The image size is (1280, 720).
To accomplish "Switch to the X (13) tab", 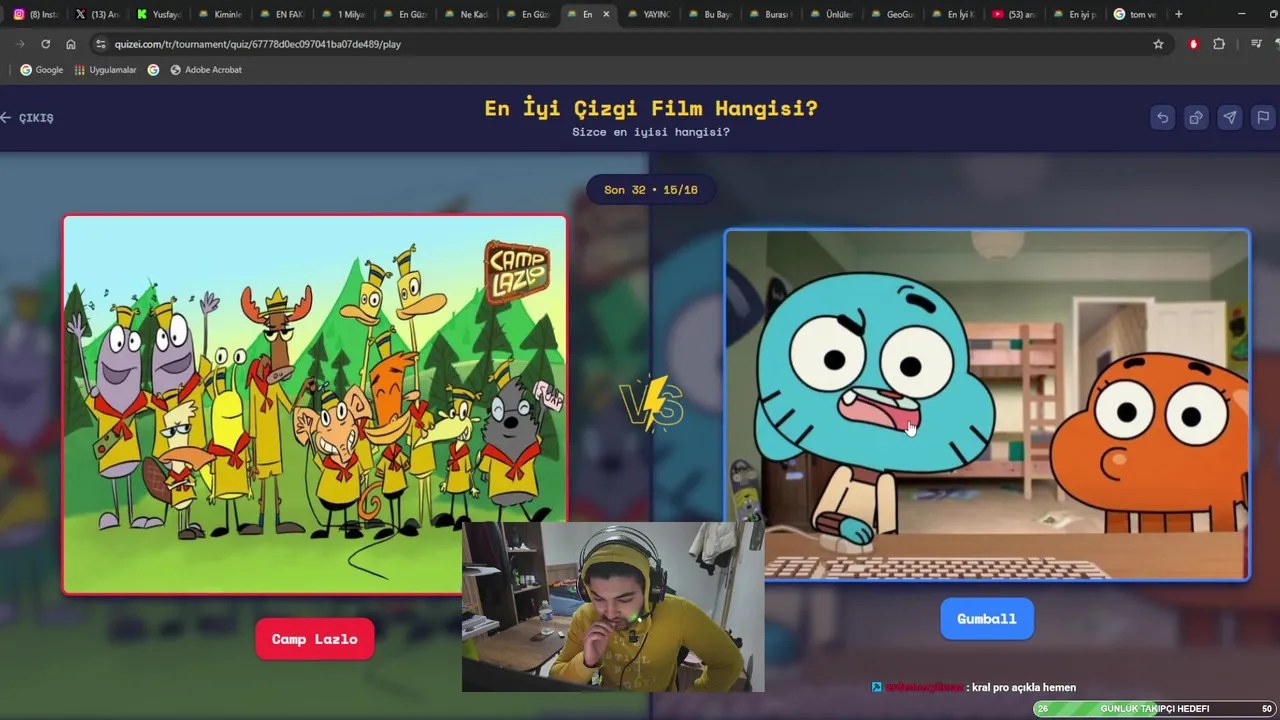I will point(97,14).
